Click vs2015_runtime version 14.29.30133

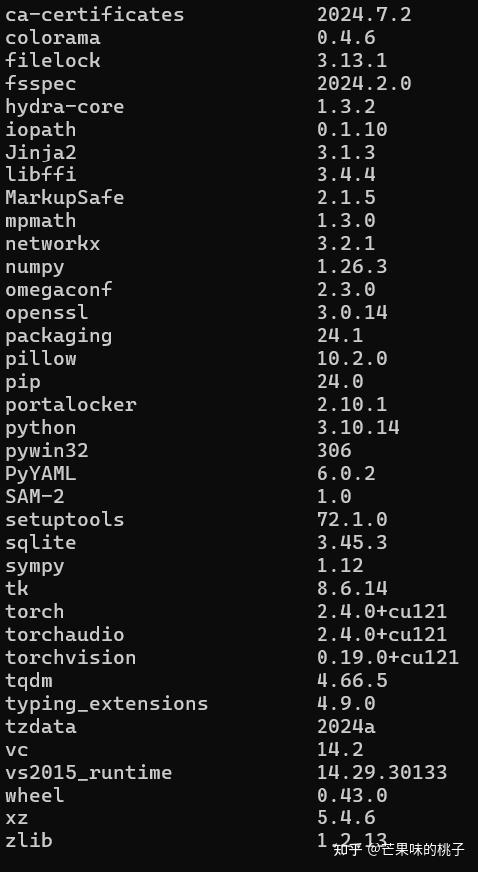(x=382, y=772)
